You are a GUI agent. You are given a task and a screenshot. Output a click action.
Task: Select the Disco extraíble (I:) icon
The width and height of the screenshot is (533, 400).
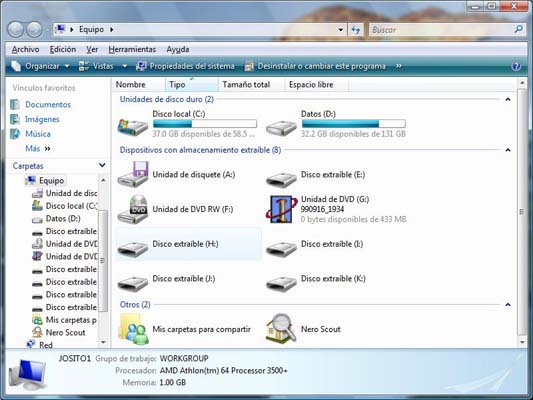[x=281, y=248]
